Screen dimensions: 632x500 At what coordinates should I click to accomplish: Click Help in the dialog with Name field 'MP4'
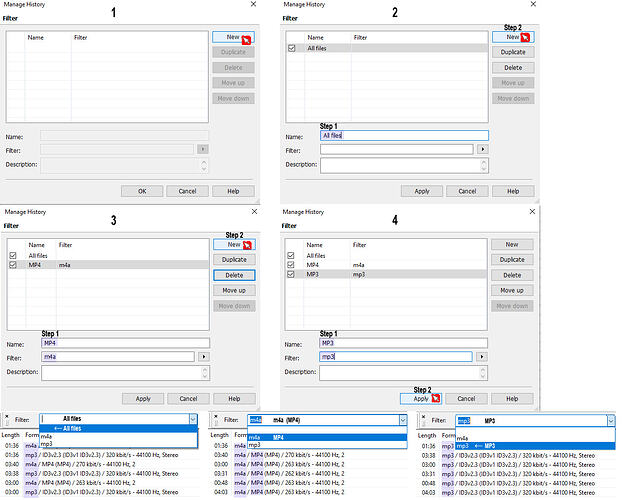(x=234, y=398)
